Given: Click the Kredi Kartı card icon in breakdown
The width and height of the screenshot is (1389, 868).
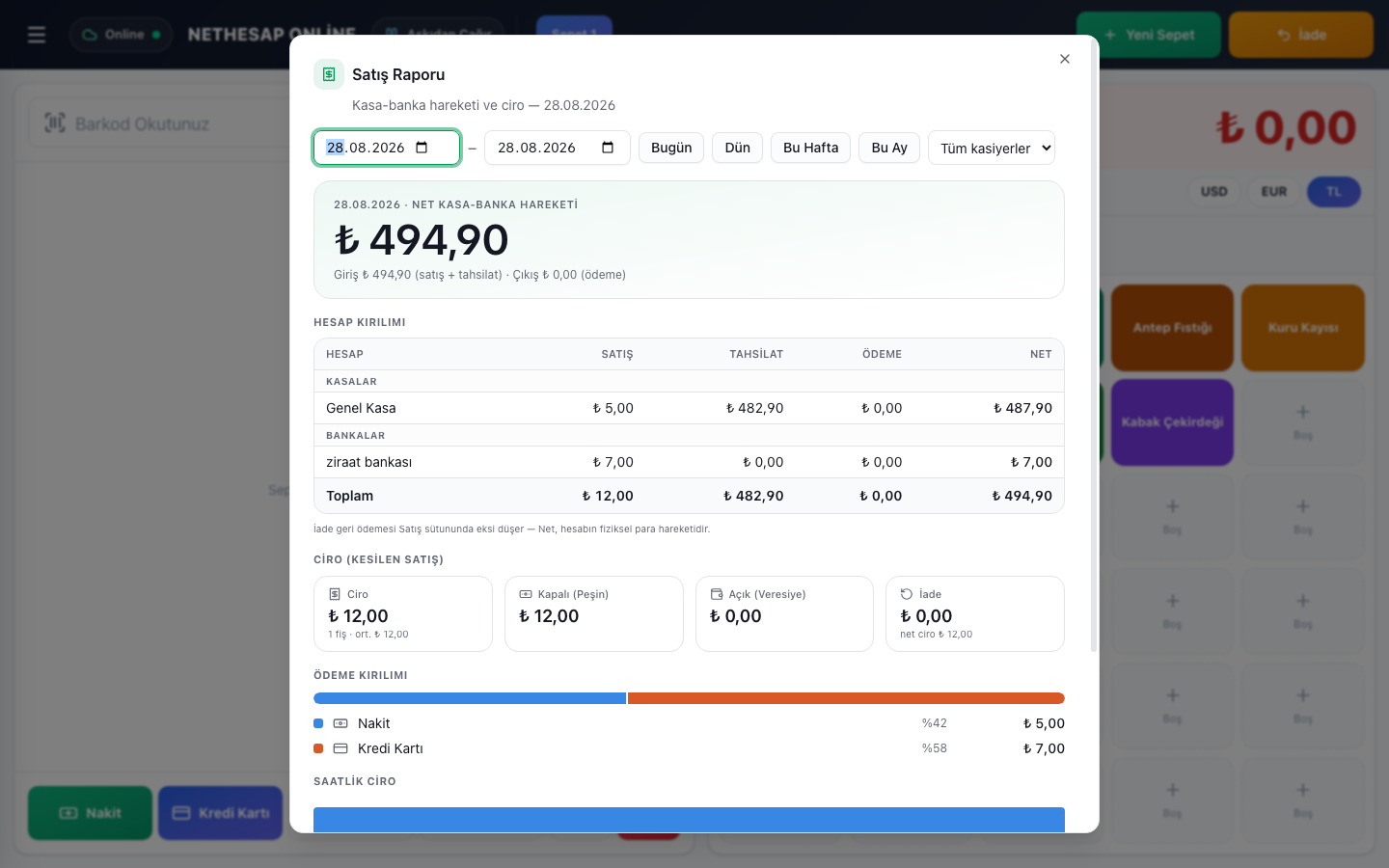Looking at the screenshot, I should 340,748.
